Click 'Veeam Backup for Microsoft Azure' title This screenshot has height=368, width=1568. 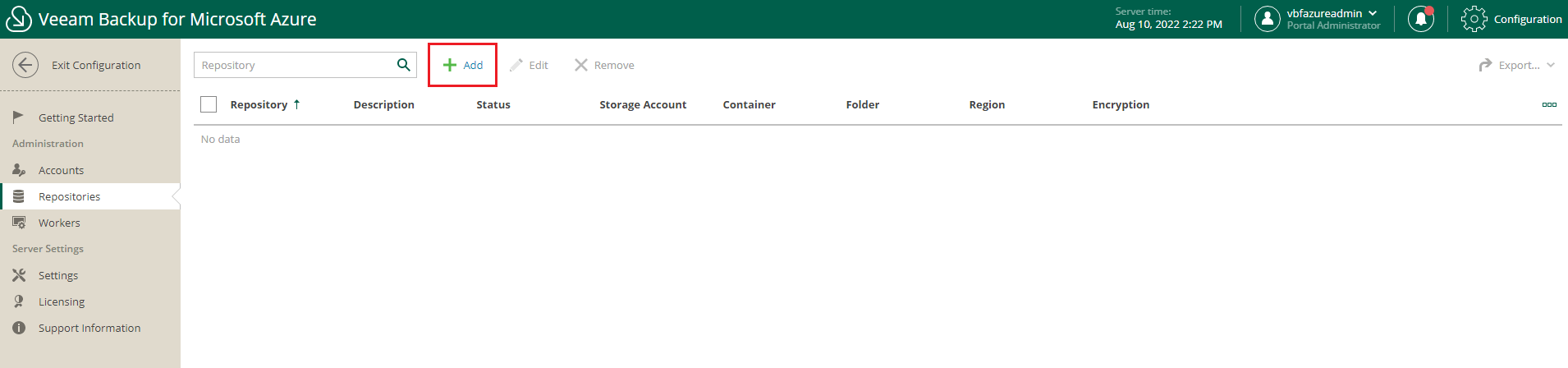(177, 19)
